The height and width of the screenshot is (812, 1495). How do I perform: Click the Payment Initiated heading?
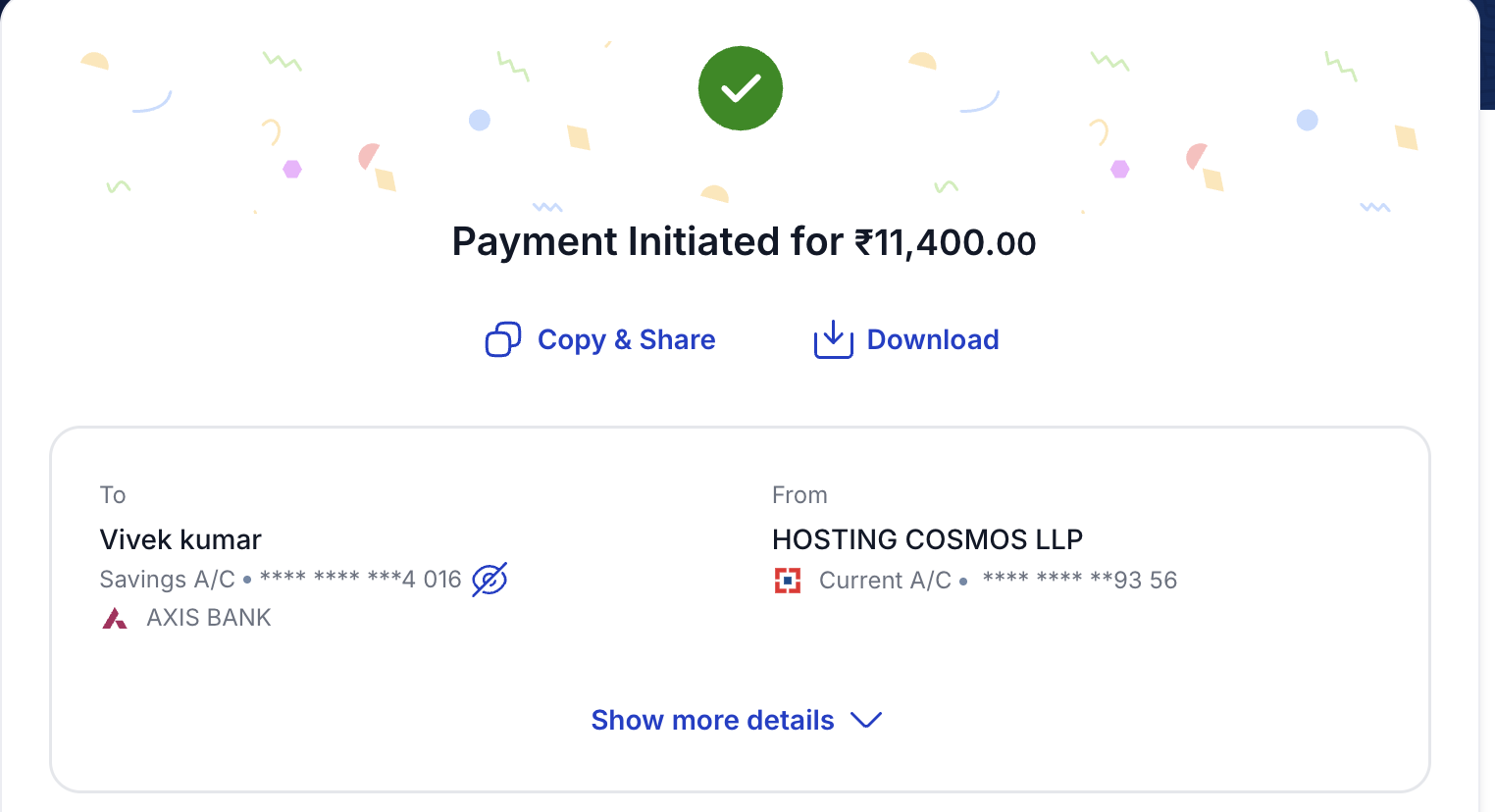click(x=647, y=242)
